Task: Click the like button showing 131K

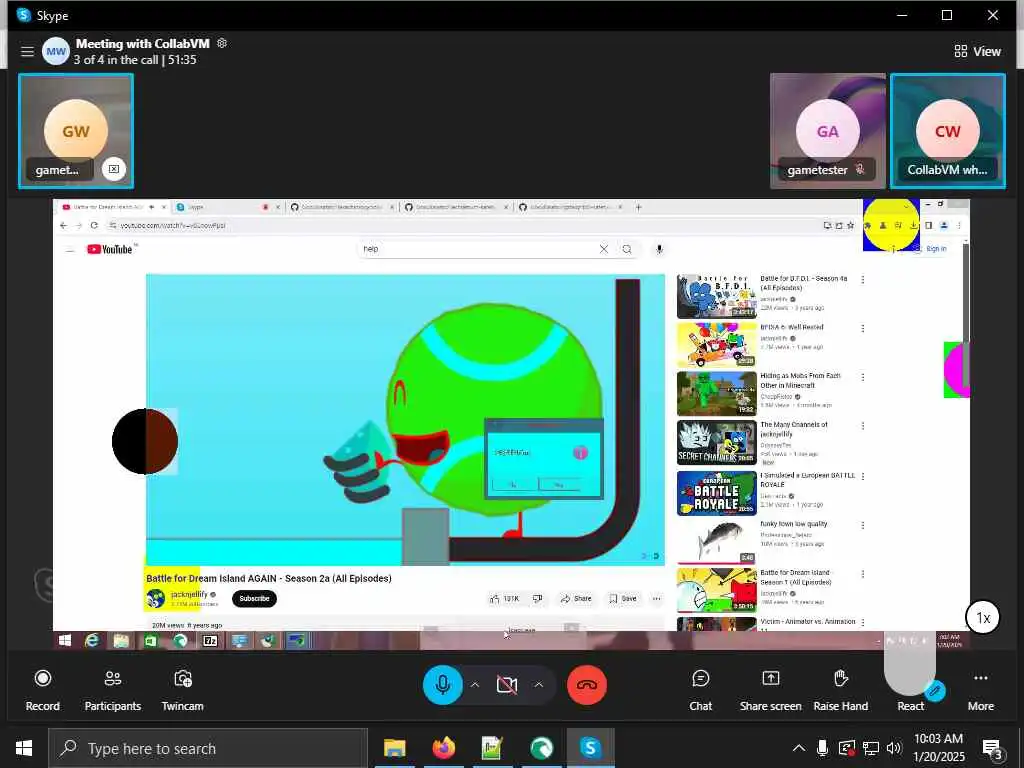Action: click(505, 598)
